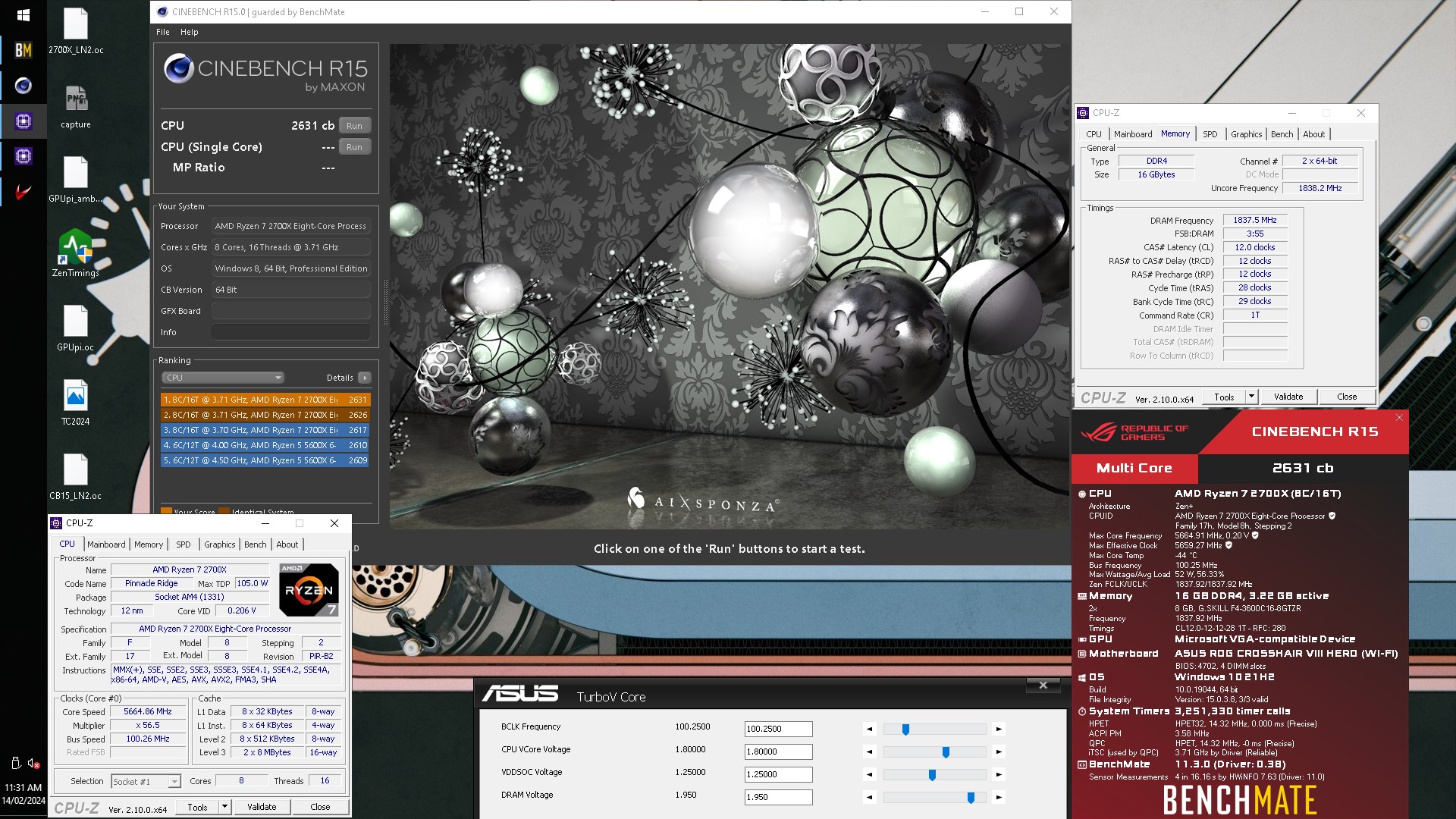The width and height of the screenshot is (1456, 819).
Task: Open the Cinebench taskbar icon
Action: point(23,86)
